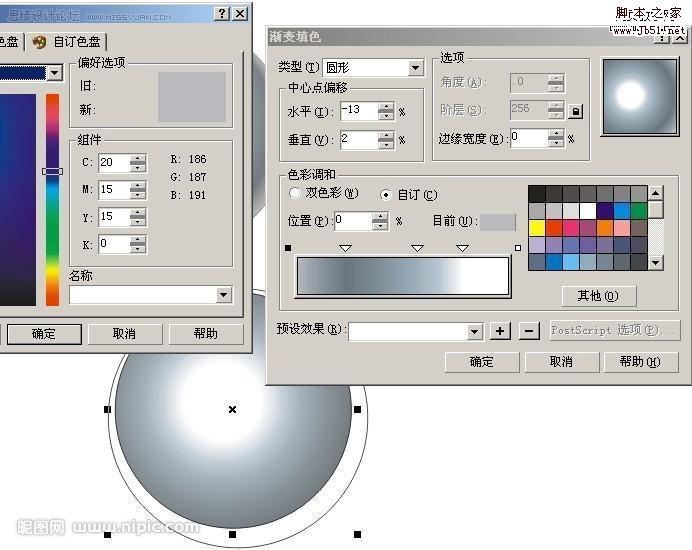Select Custom radio option
This screenshot has height=550, width=692.
[x=386, y=195]
